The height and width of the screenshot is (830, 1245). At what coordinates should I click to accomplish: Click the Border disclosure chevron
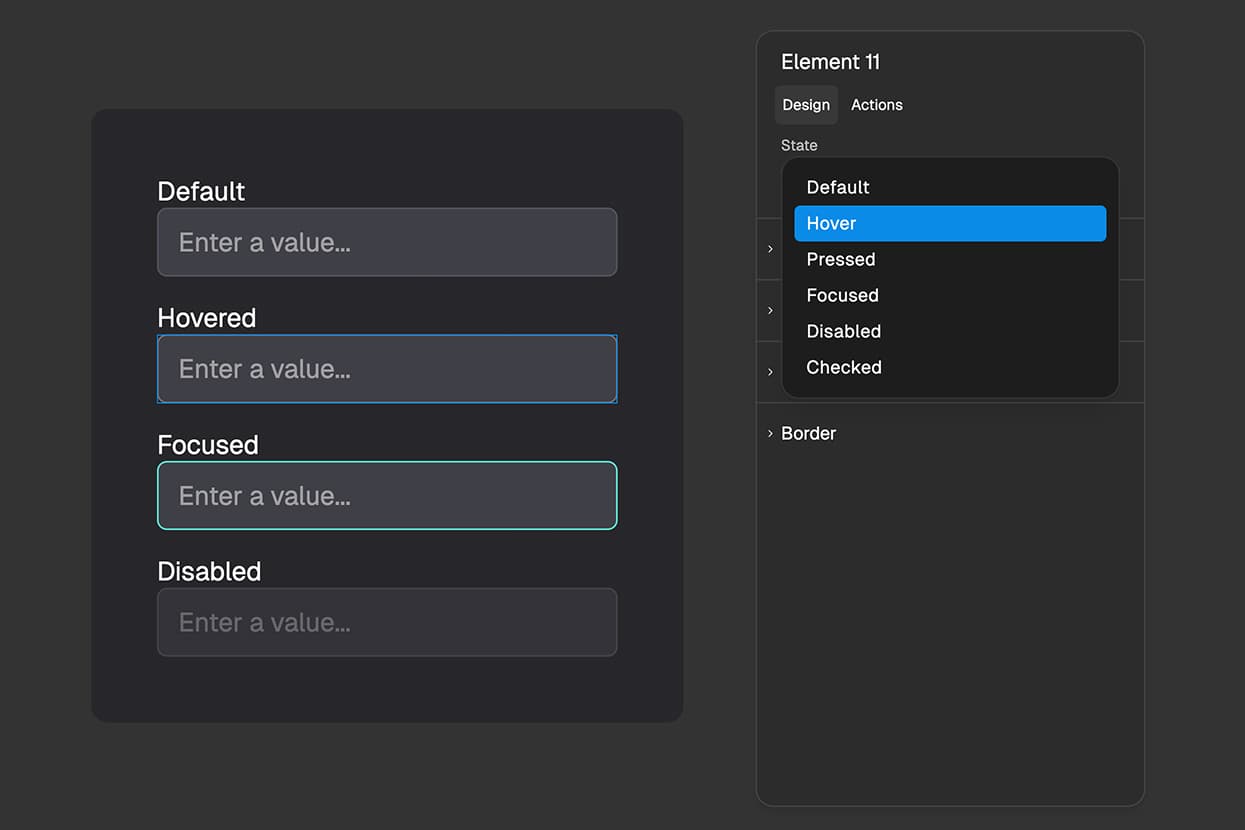pos(769,433)
